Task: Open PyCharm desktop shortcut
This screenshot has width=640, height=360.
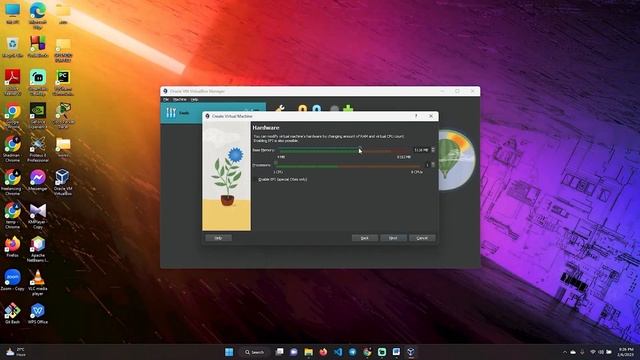Action: 62,82
